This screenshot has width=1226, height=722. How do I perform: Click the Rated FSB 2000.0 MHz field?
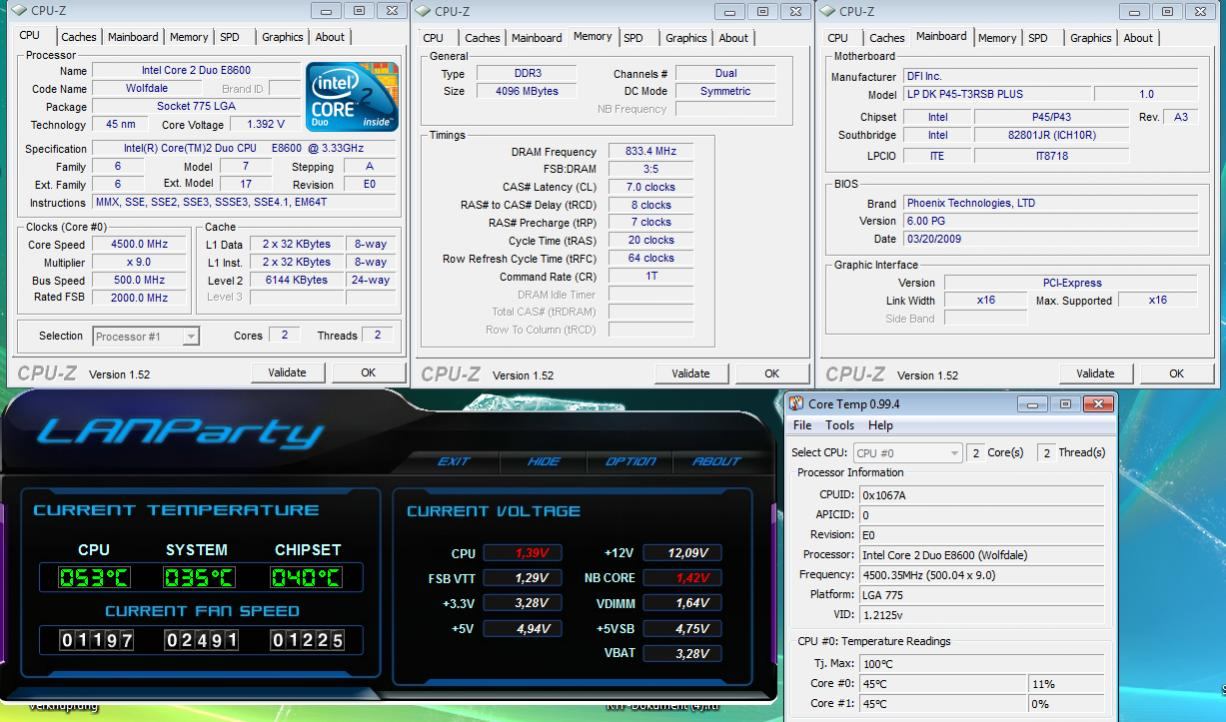pos(139,297)
